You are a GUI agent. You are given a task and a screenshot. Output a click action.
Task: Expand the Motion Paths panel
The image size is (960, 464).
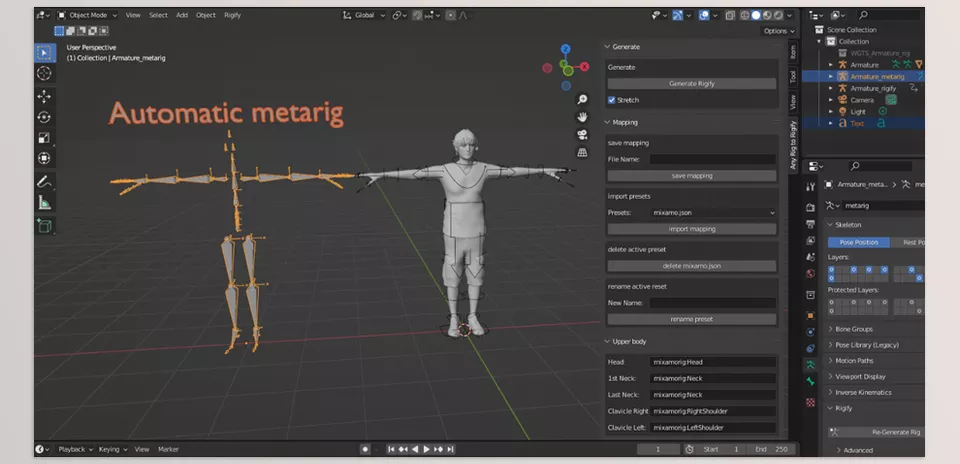[854, 361]
